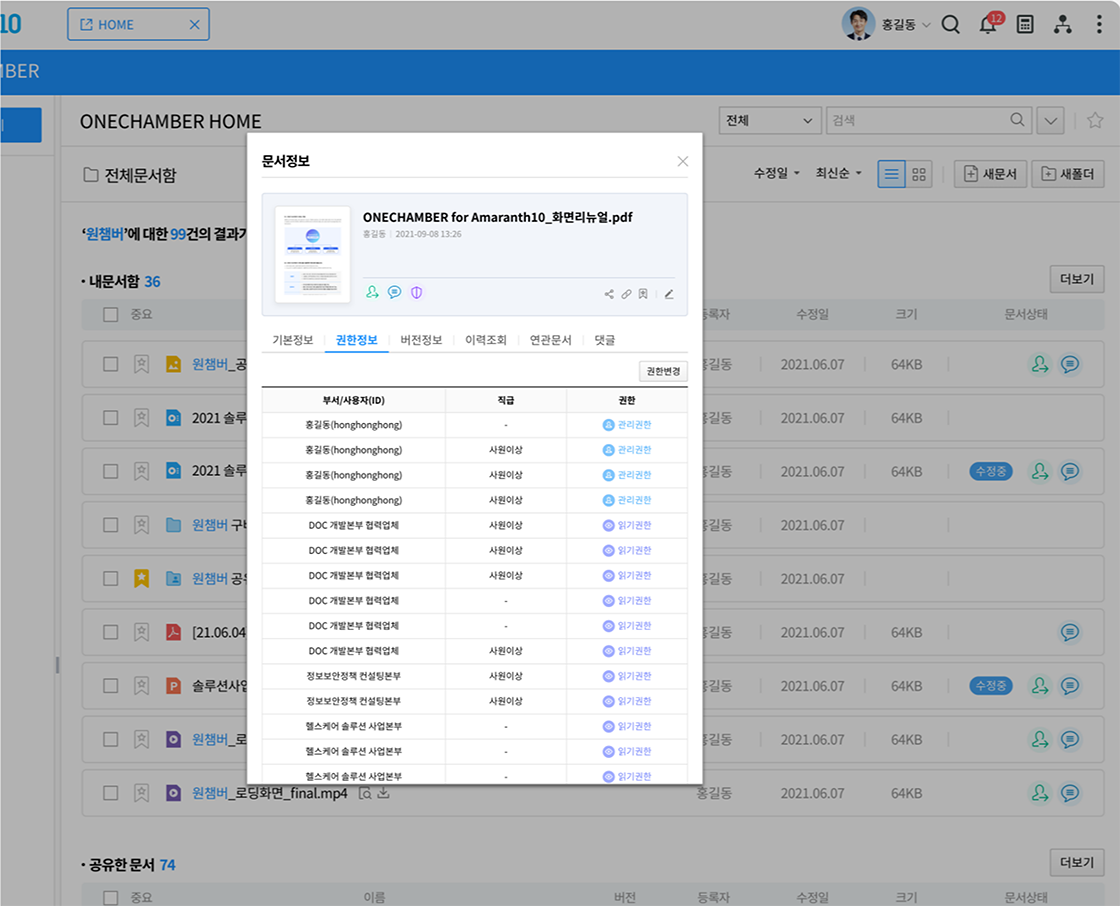Screen dimensions: 1120x906
Task: Click the 권한변경 button
Action: (x=663, y=372)
